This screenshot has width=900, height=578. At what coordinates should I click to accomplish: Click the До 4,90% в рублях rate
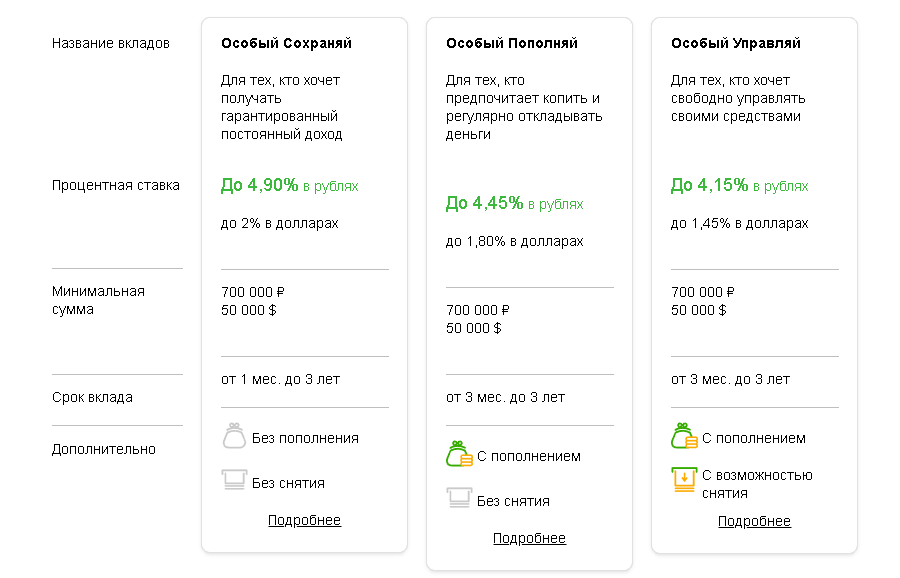[289, 185]
